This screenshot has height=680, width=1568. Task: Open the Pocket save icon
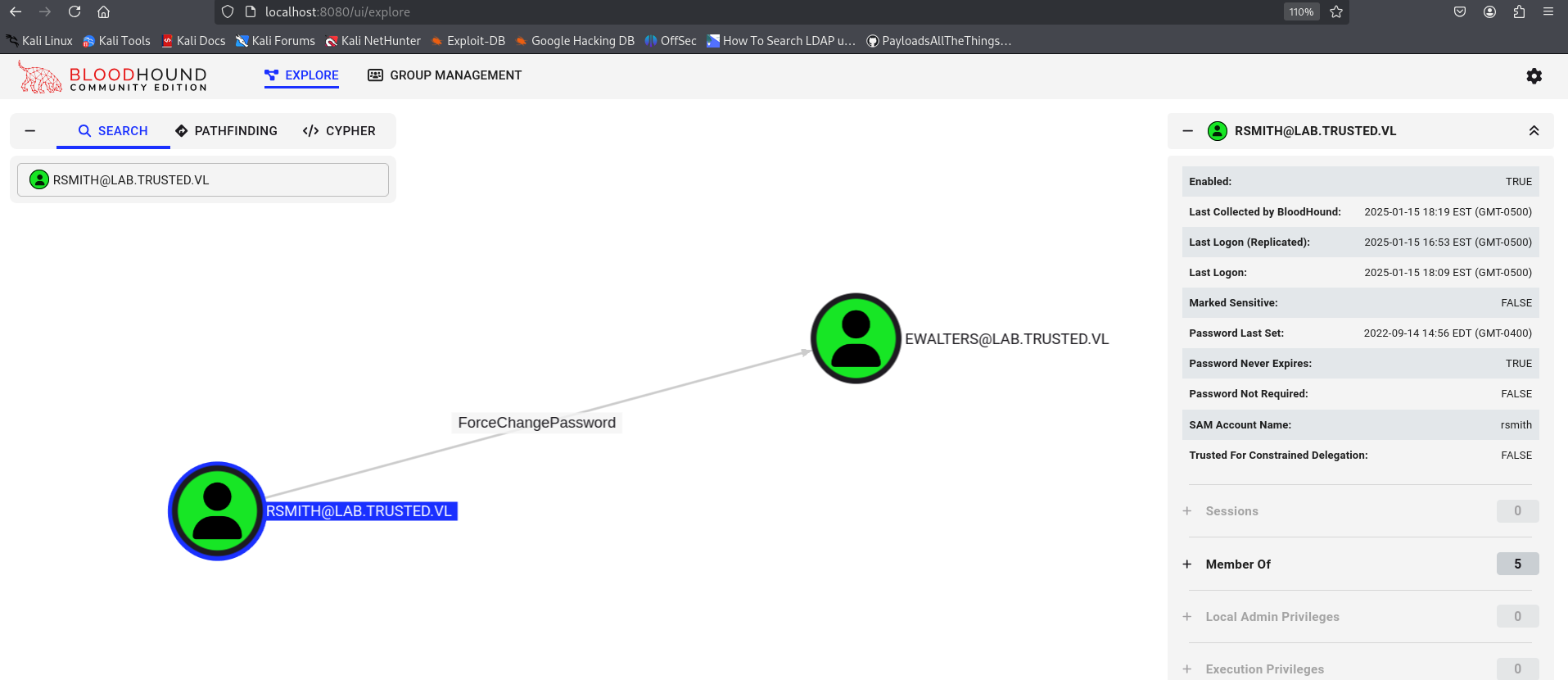tap(1460, 11)
